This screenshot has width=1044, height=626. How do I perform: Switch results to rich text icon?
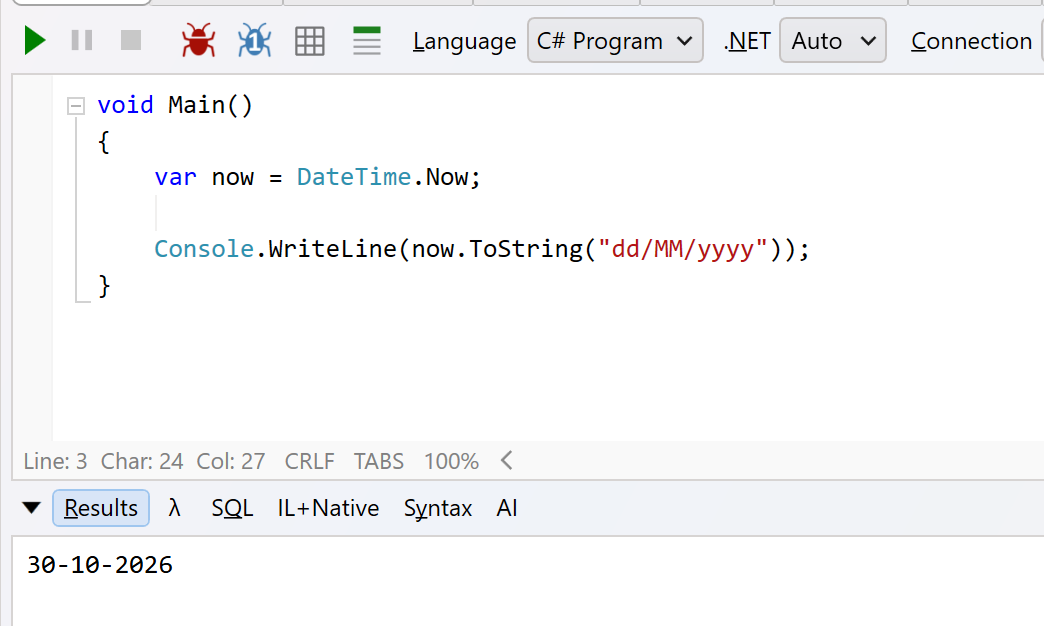pyautogui.click(x=366, y=41)
